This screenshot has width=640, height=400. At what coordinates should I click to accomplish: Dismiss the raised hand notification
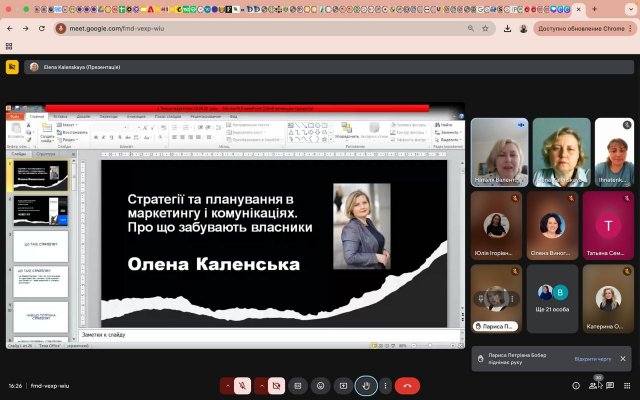[x=622, y=358]
